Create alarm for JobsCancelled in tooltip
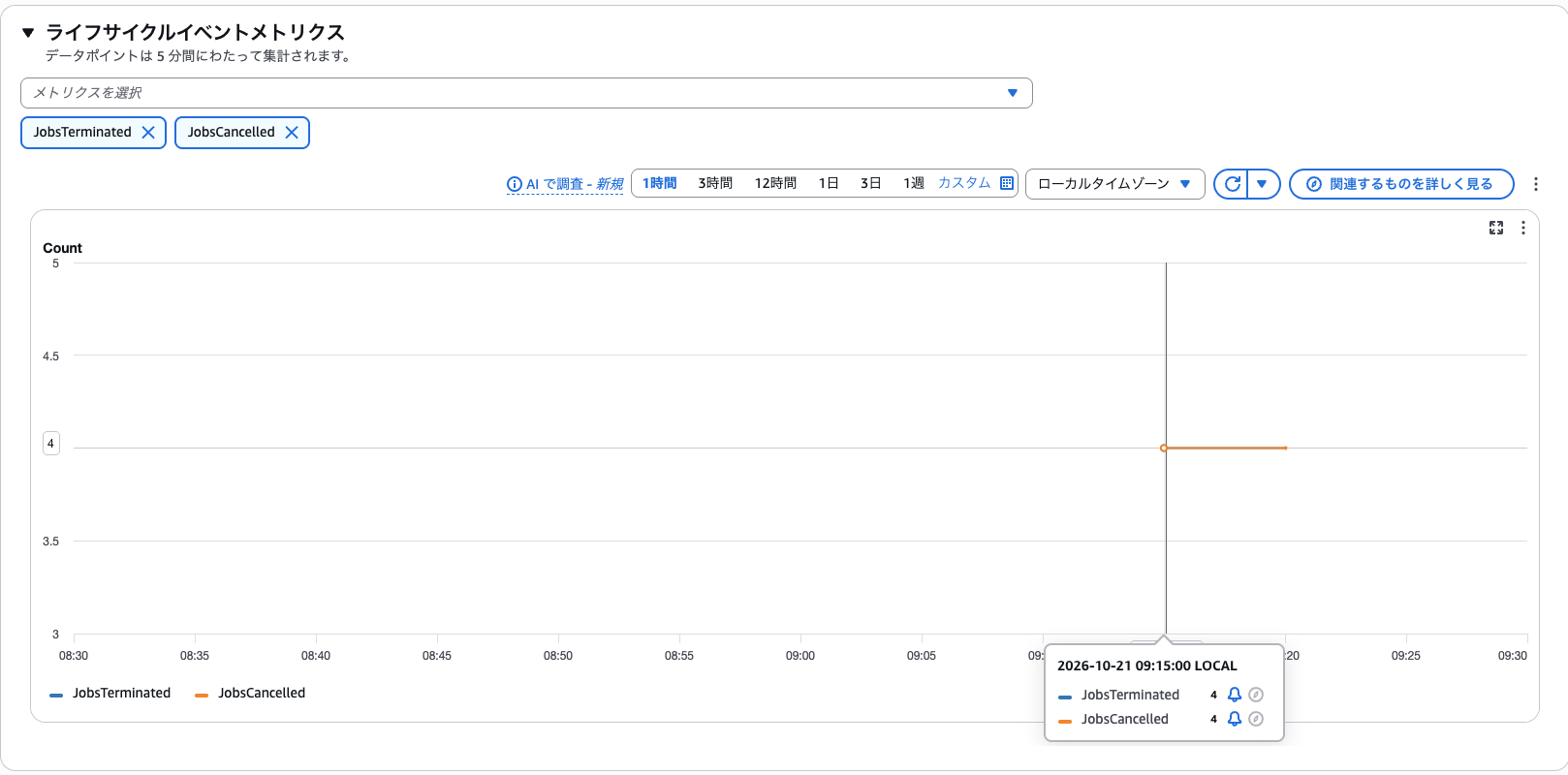The image size is (1568, 775). (x=1235, y=719)
